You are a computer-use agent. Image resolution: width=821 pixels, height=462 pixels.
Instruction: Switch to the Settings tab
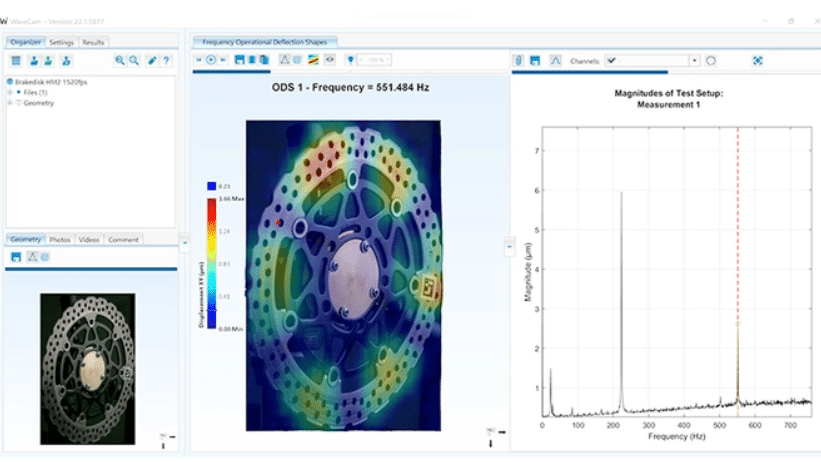(61, 42)
